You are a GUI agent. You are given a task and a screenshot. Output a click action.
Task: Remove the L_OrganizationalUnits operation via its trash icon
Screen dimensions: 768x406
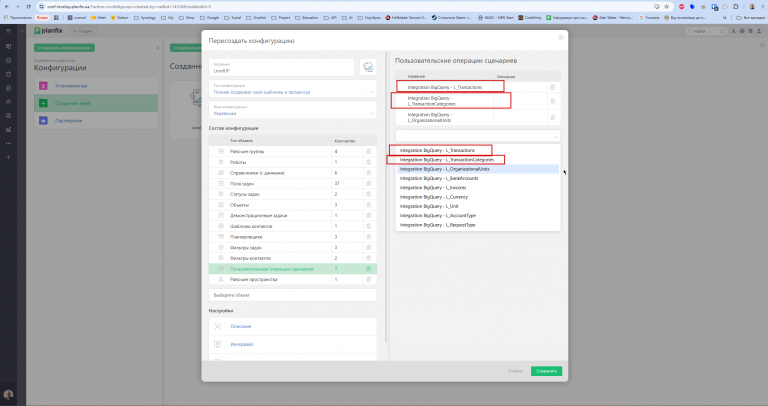[552, 117]
